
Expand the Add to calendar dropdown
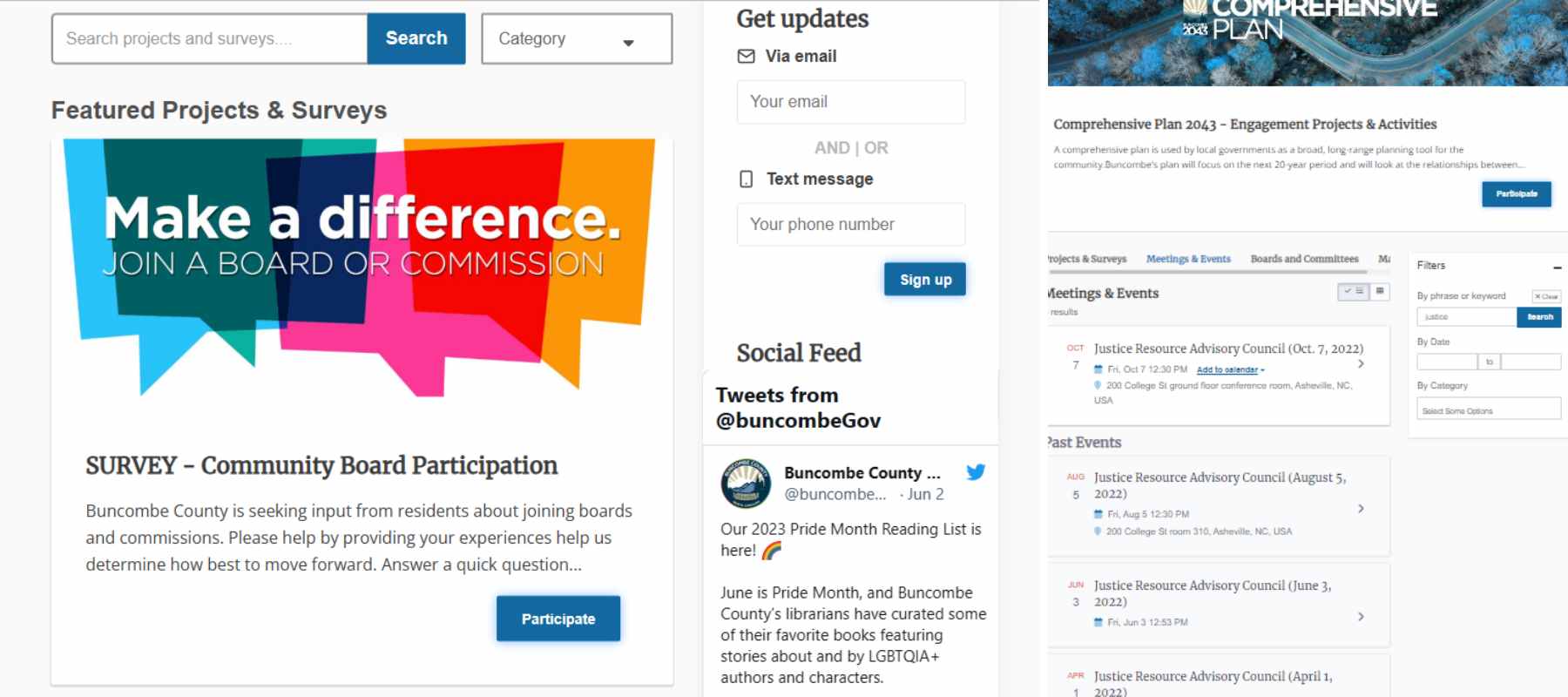coord(1230,370)
